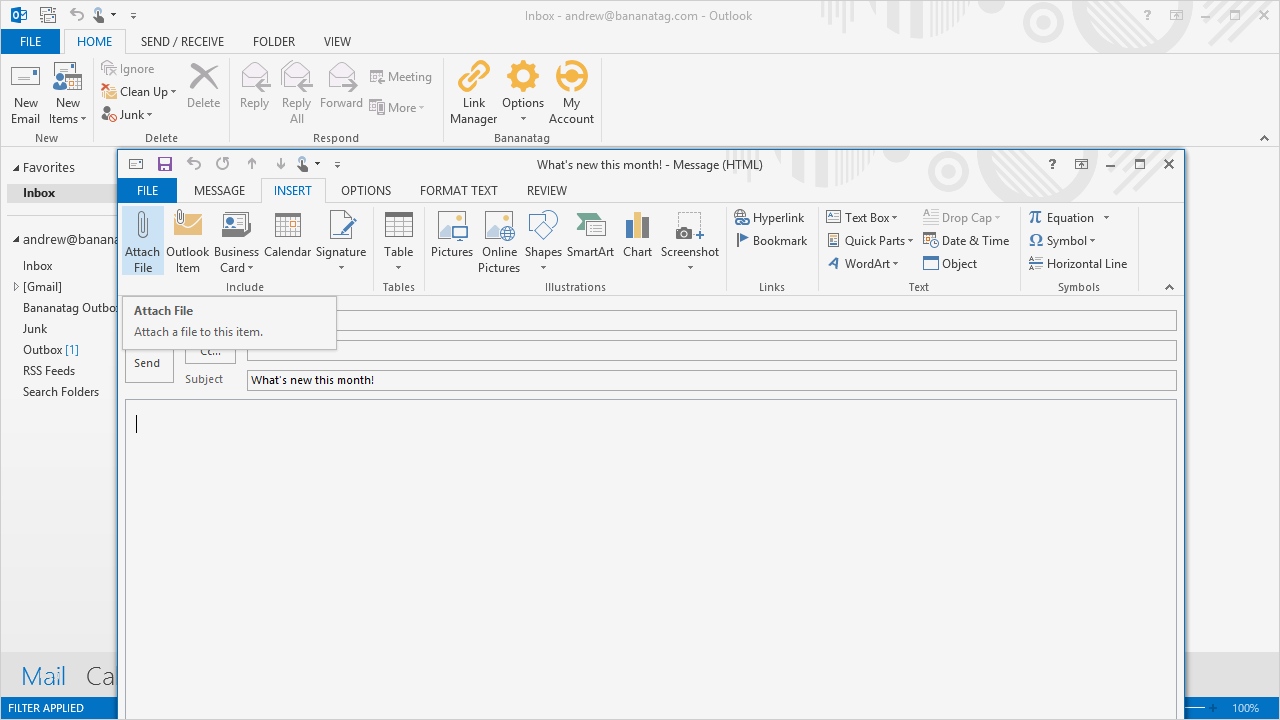Open the New Items menu
The image size is (1280, 720).
tap(68, 94)
